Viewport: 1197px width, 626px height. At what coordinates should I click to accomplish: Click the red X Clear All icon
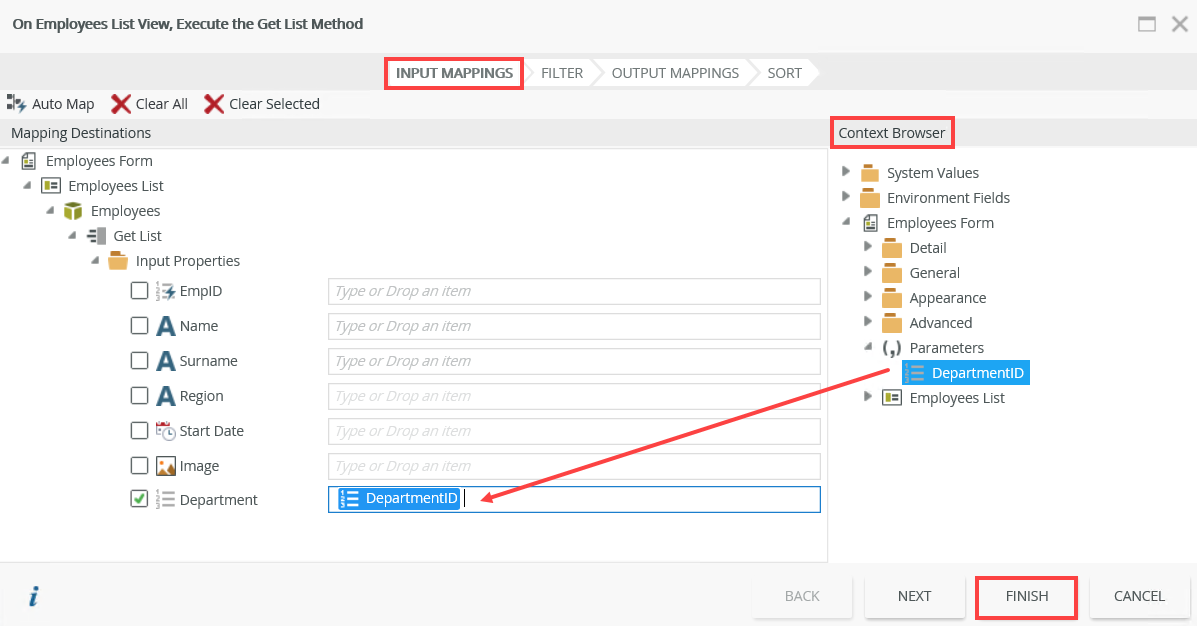click(x=121, y=104)
